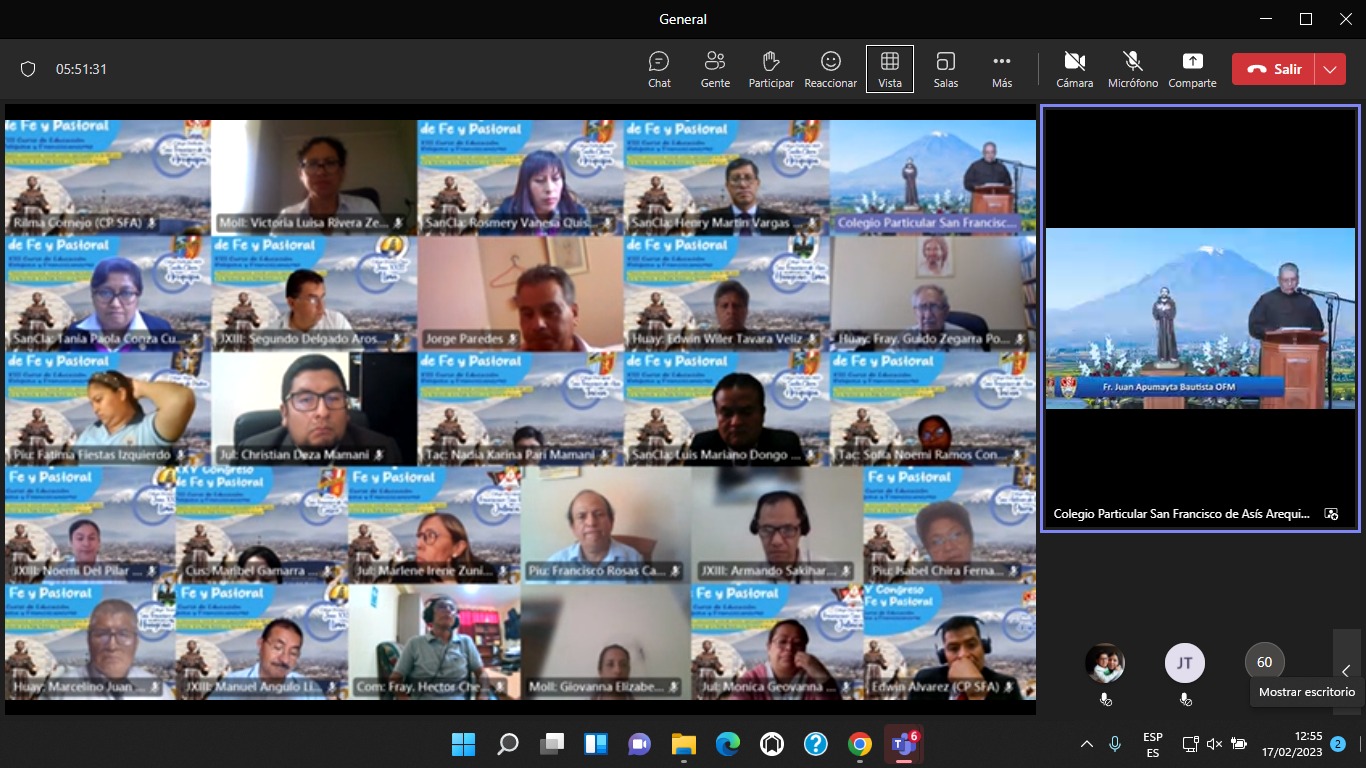
Task: Click the JT participant avatar
Action: pos(1184,662)
